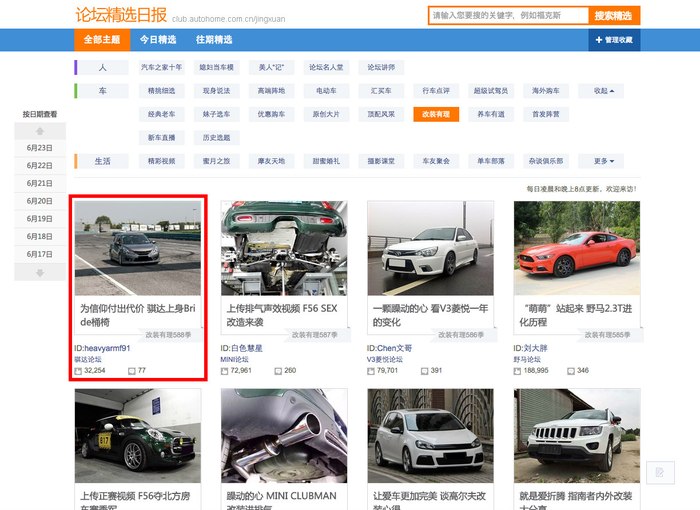Viewport: 700px width, 510px height.
Task: Click the comment icon on the Chen文哥 post
Action: [425, 371]
